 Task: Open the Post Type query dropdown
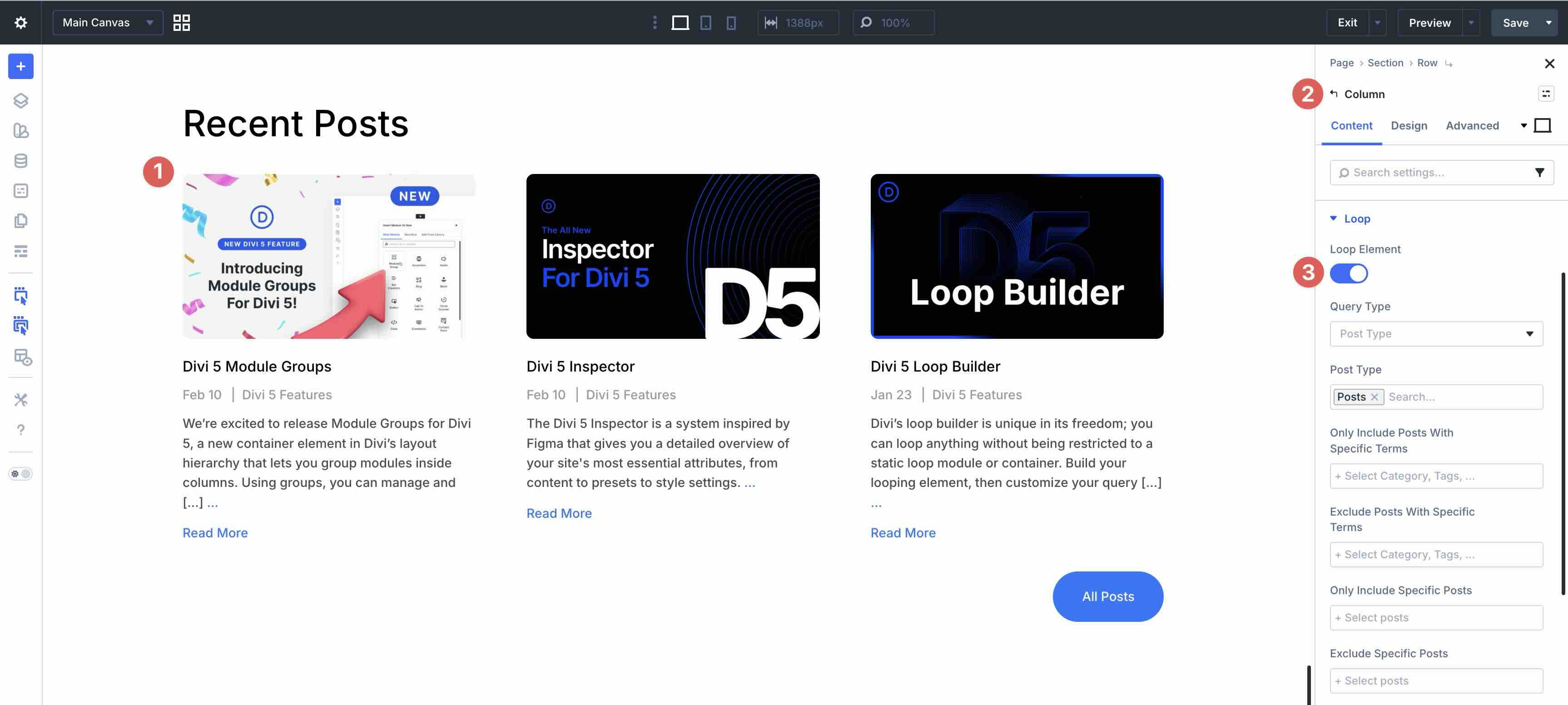(1436, 333)
